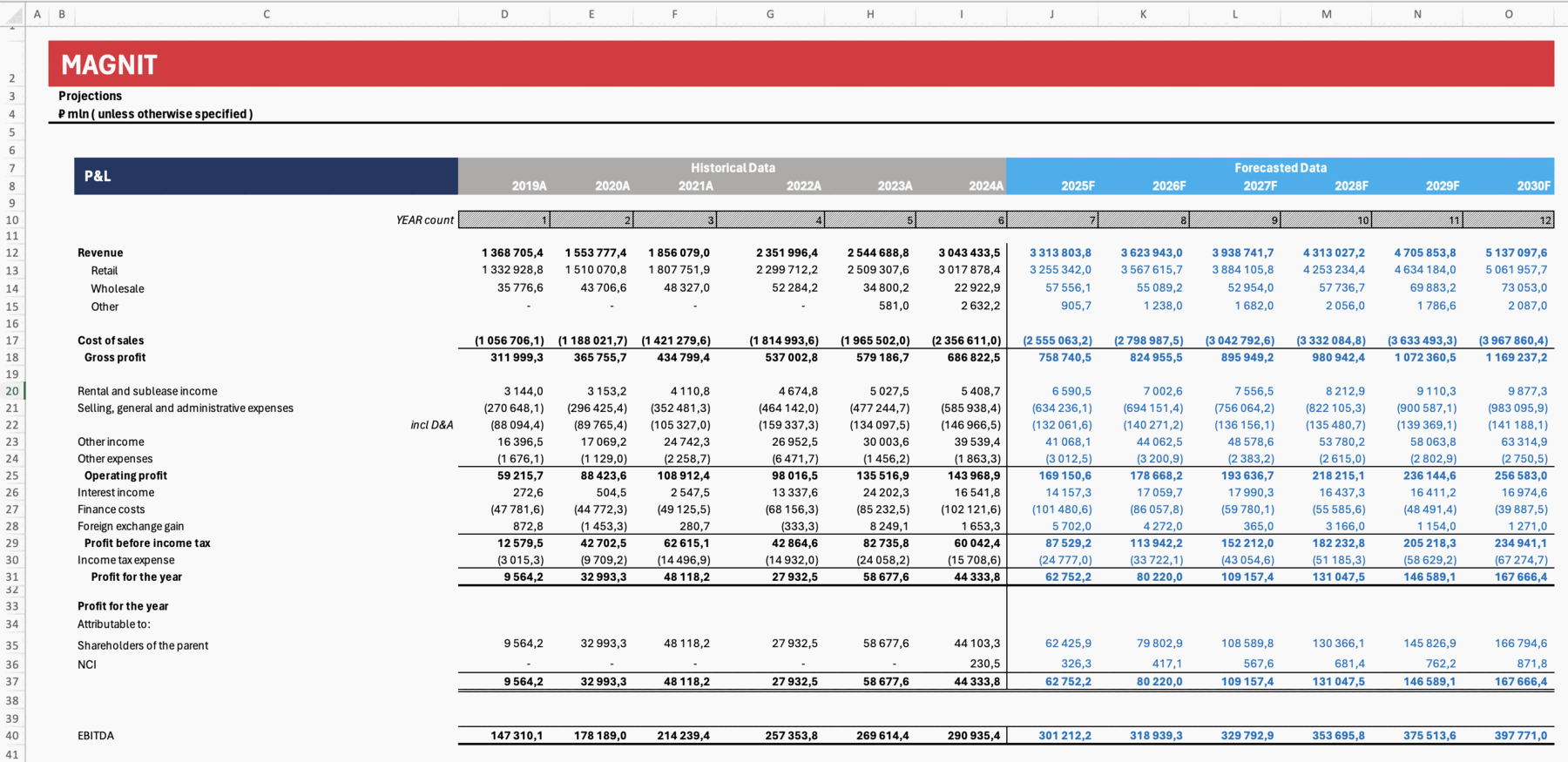Select the P&L header cell
This screenshot has height=762, width=1568.
266,176
